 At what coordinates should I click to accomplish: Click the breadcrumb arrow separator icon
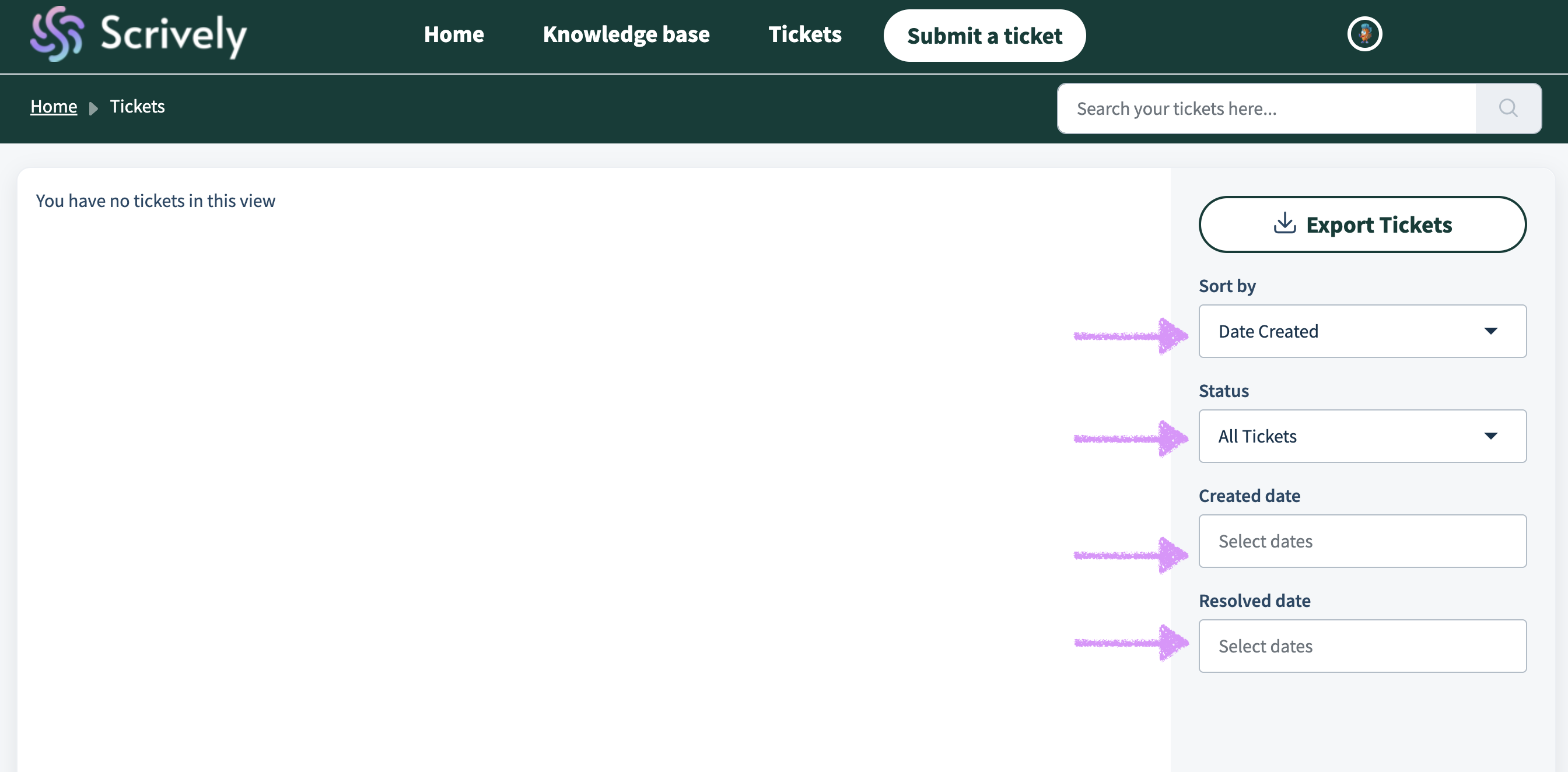tap(93, 108)
